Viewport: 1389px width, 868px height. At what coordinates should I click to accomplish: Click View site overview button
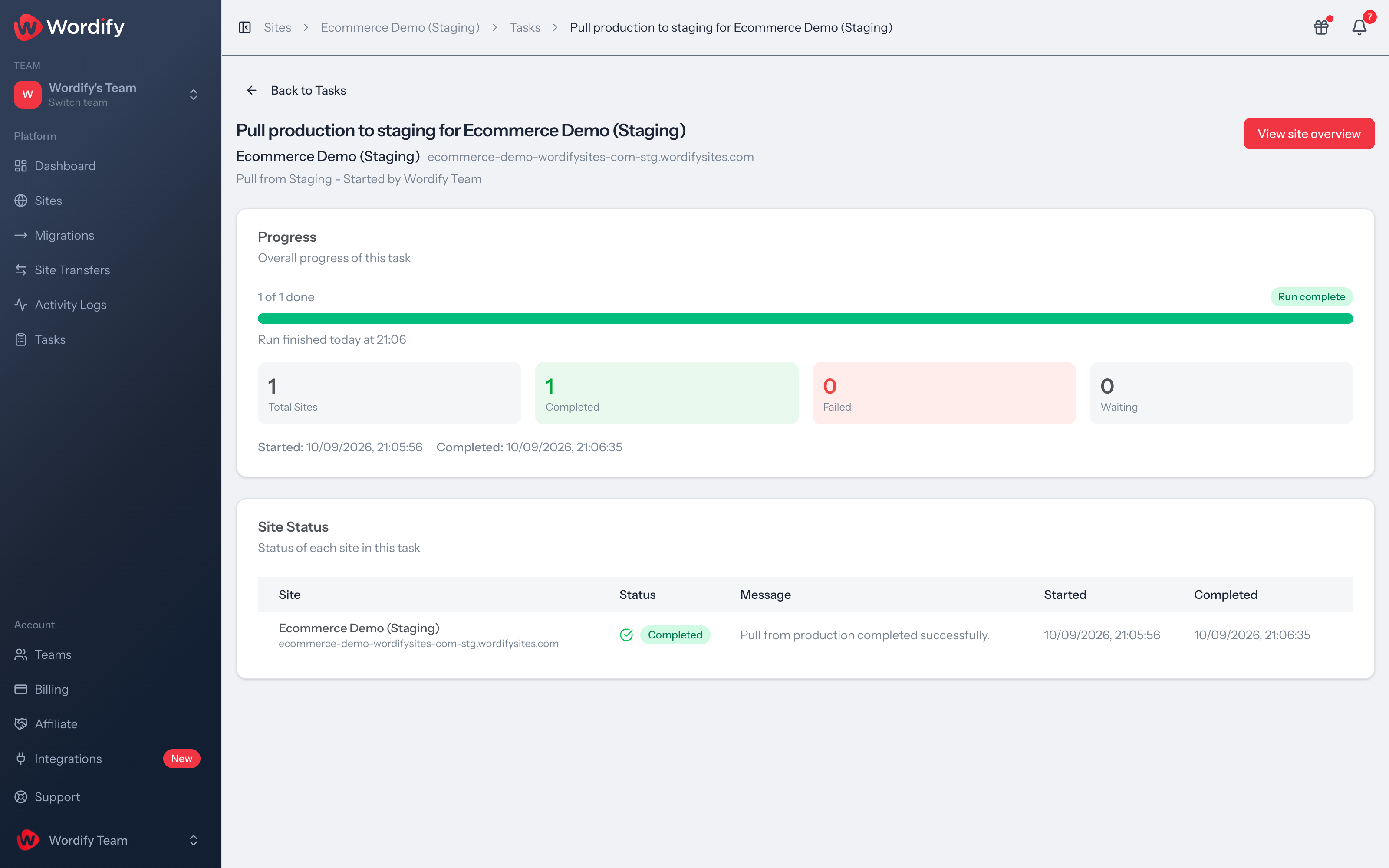pos(1309,134)
